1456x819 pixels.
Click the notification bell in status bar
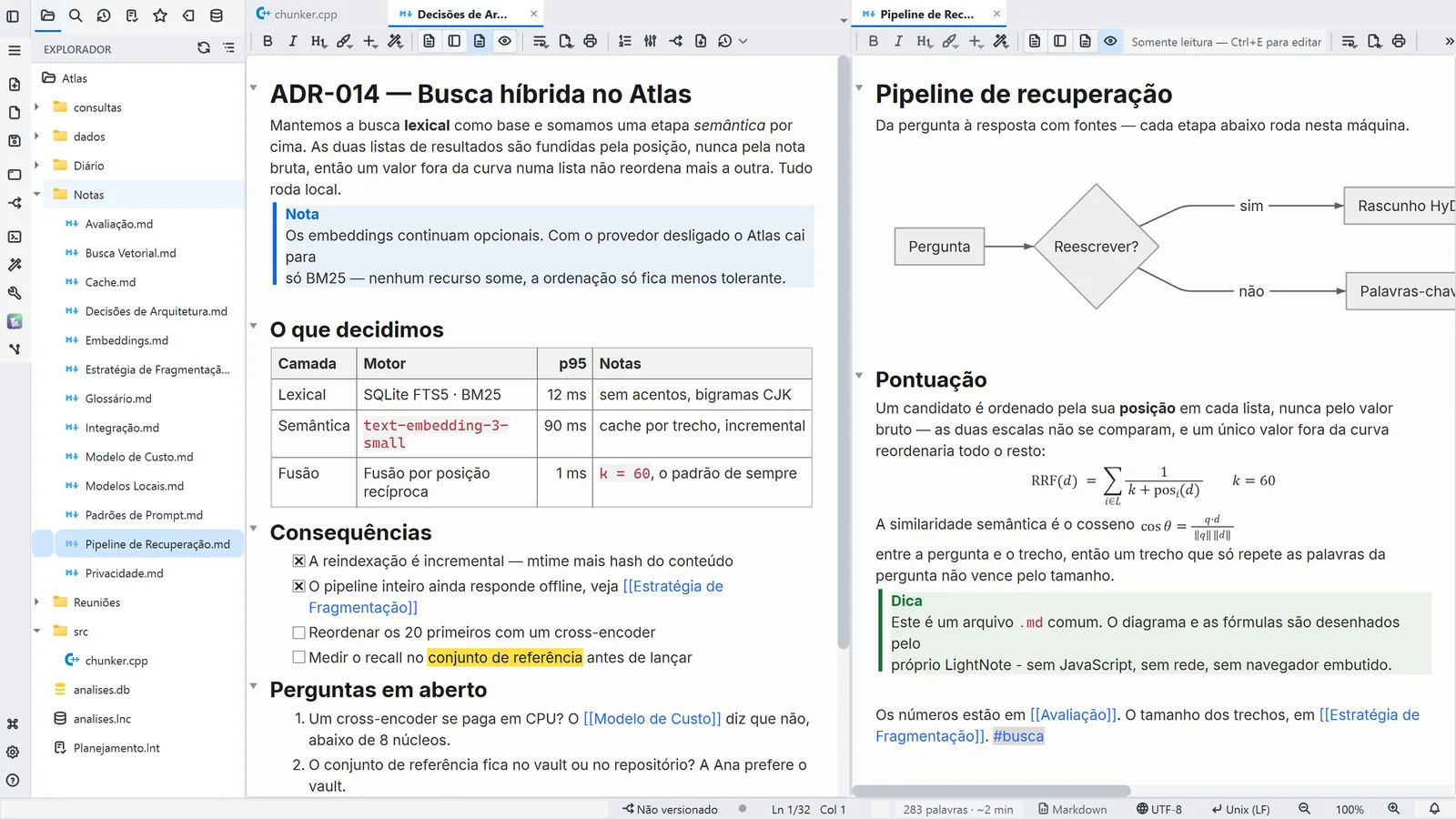tap(1434, 809)
